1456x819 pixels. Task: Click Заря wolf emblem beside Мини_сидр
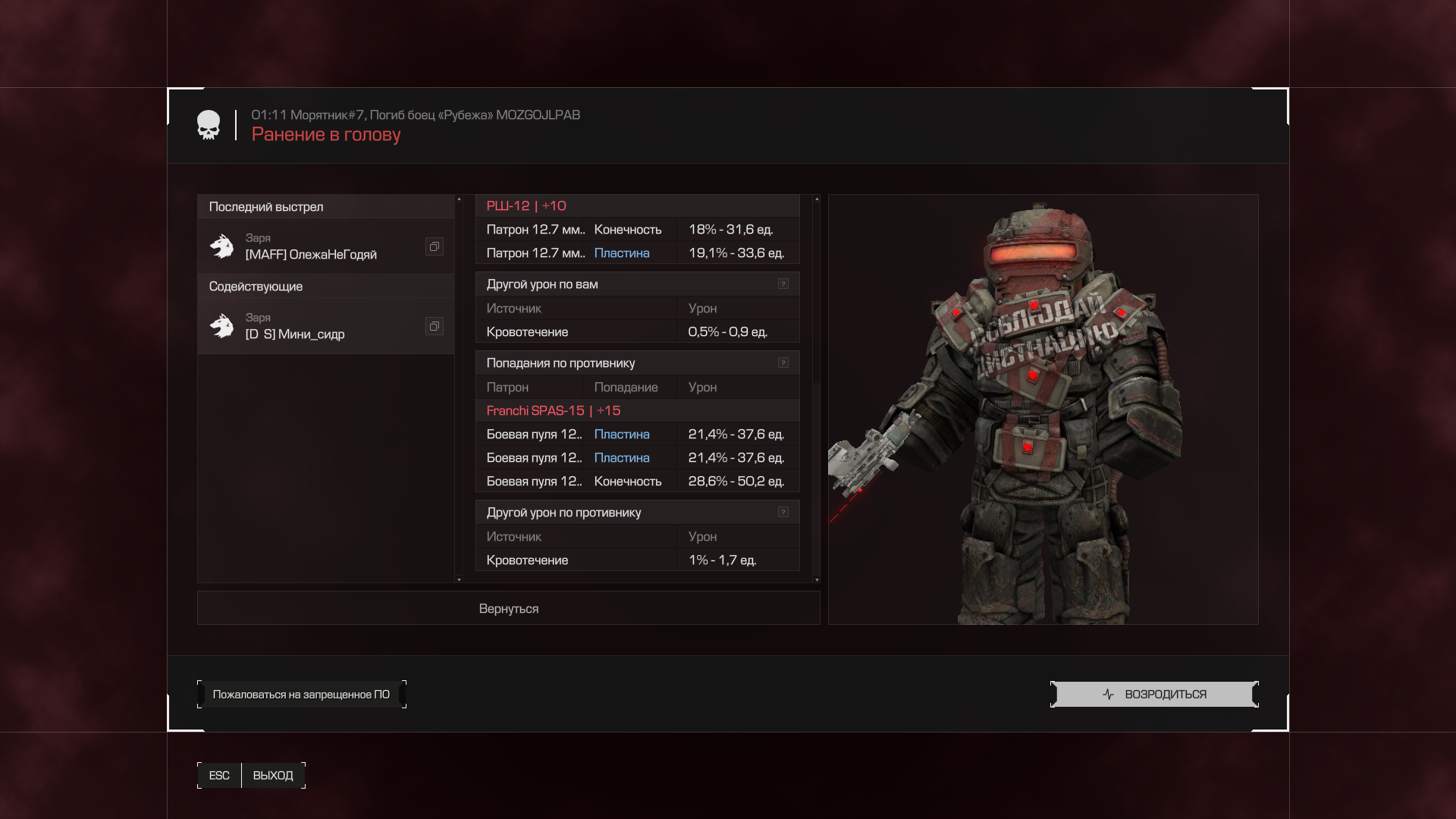click(x=221, y=326)
